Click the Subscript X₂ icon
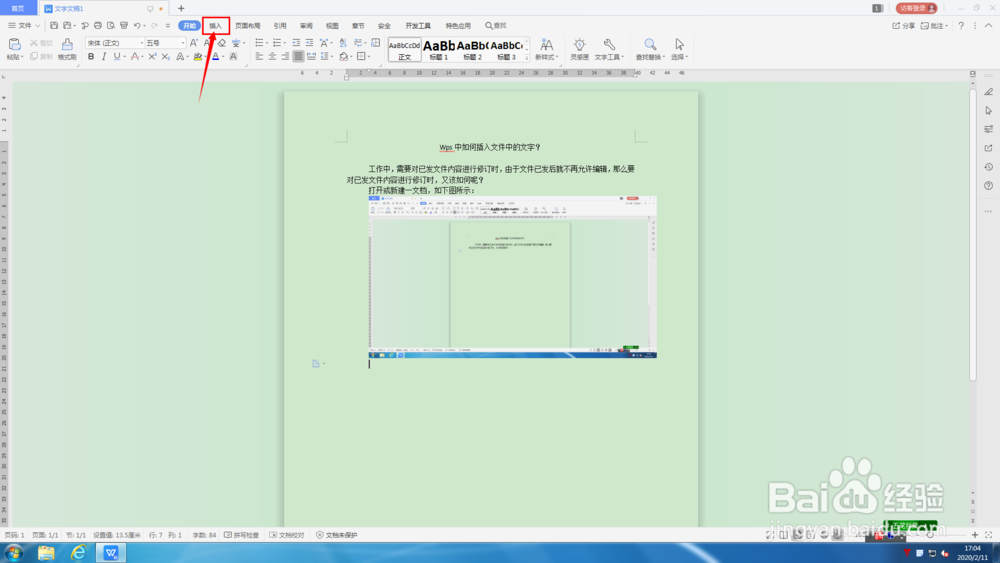 (165, 57)
